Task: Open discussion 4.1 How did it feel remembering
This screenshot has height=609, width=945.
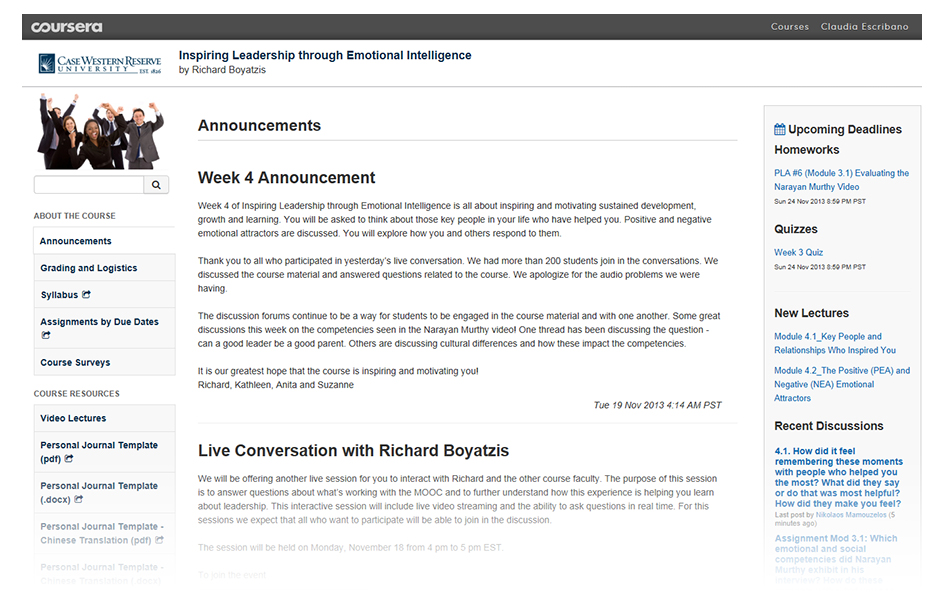Action: point(838,477)
